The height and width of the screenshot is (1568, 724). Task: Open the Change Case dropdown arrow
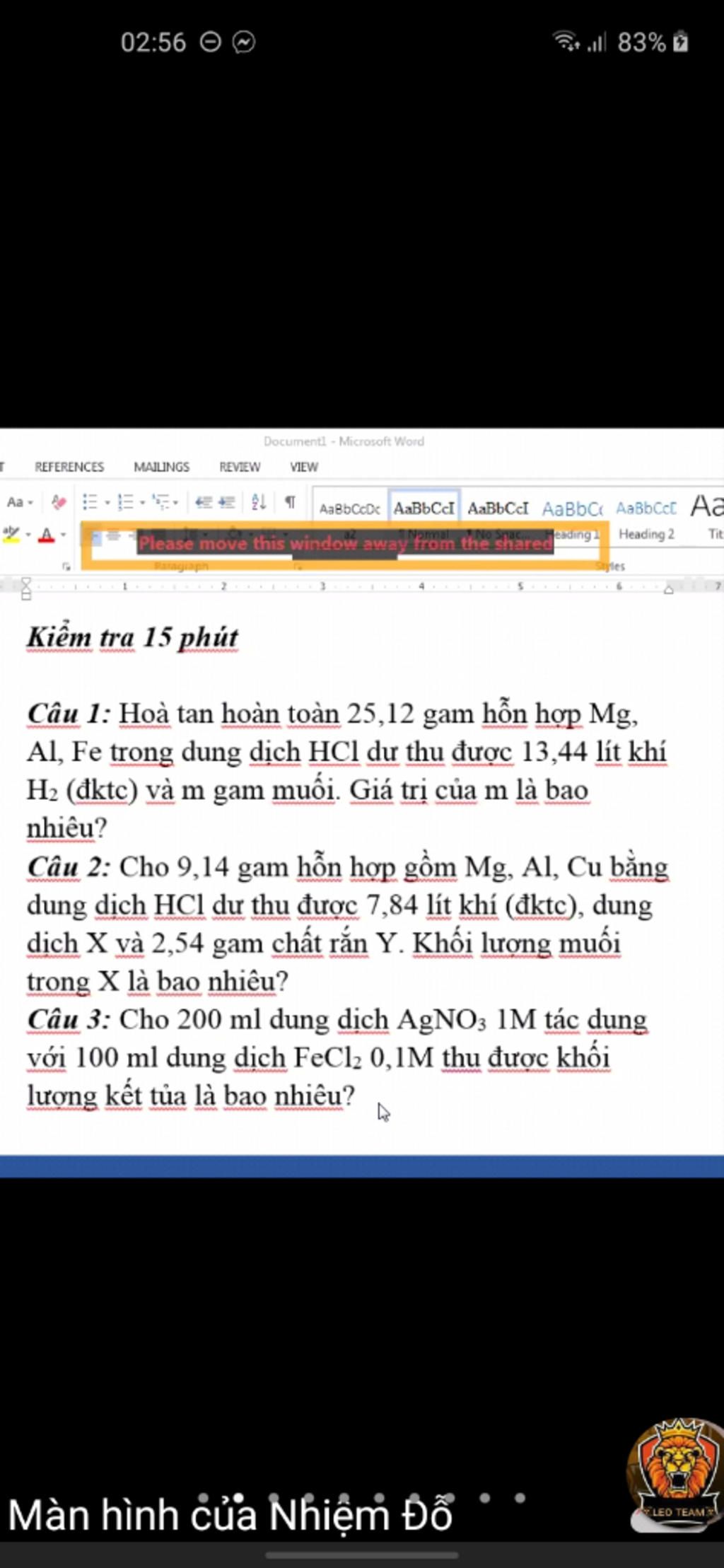tap(30, 503)
